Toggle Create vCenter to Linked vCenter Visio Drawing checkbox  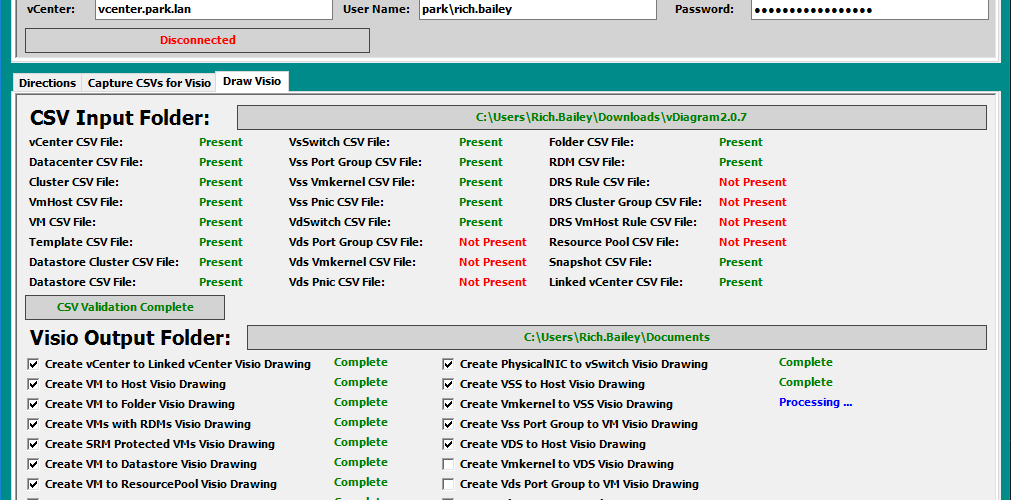pos(34,364)
